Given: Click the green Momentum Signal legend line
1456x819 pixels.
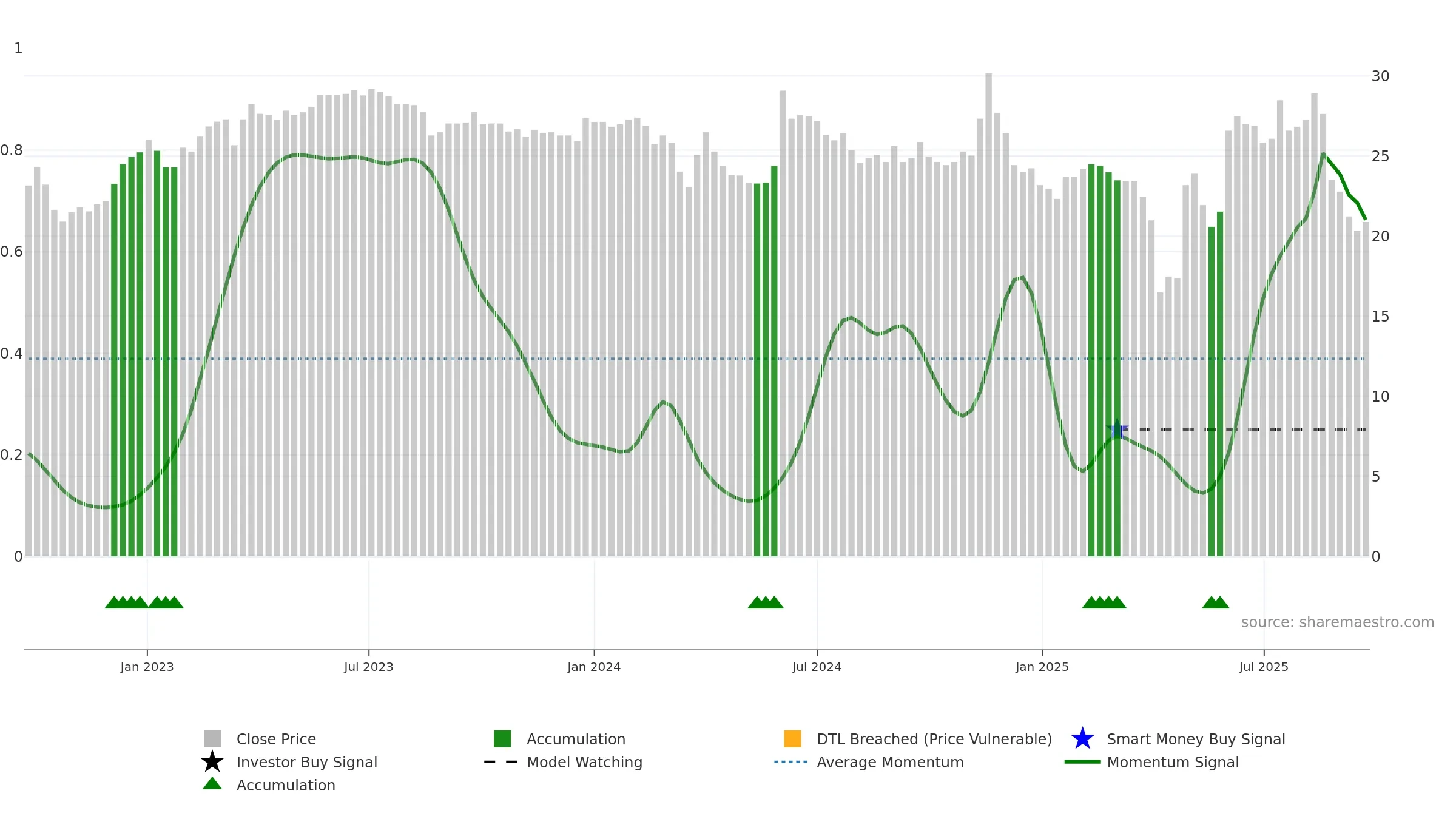Looking at the screenshot, I should (1082, 762).
